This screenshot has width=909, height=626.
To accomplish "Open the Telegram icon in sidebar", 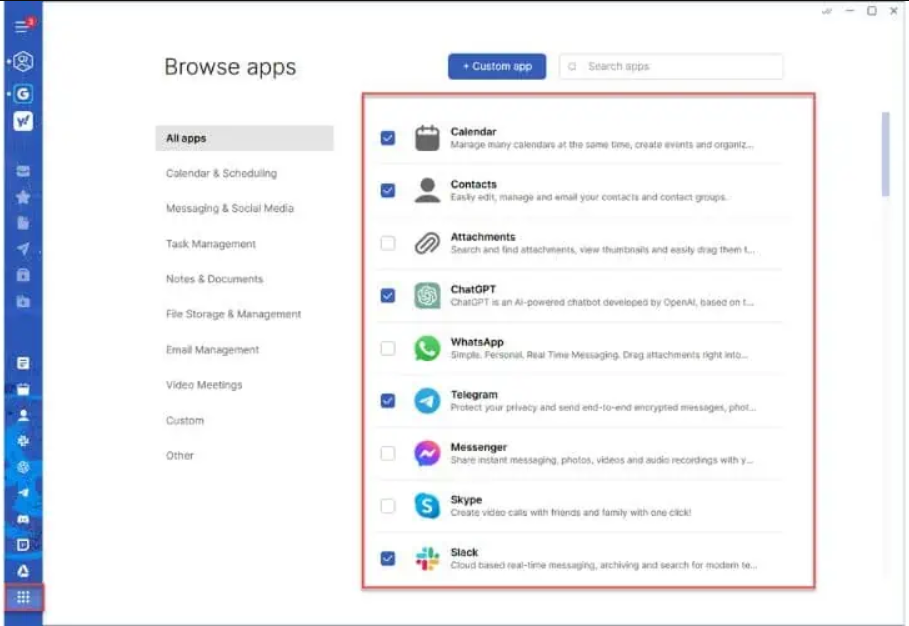I will click(x=23, y=493).
